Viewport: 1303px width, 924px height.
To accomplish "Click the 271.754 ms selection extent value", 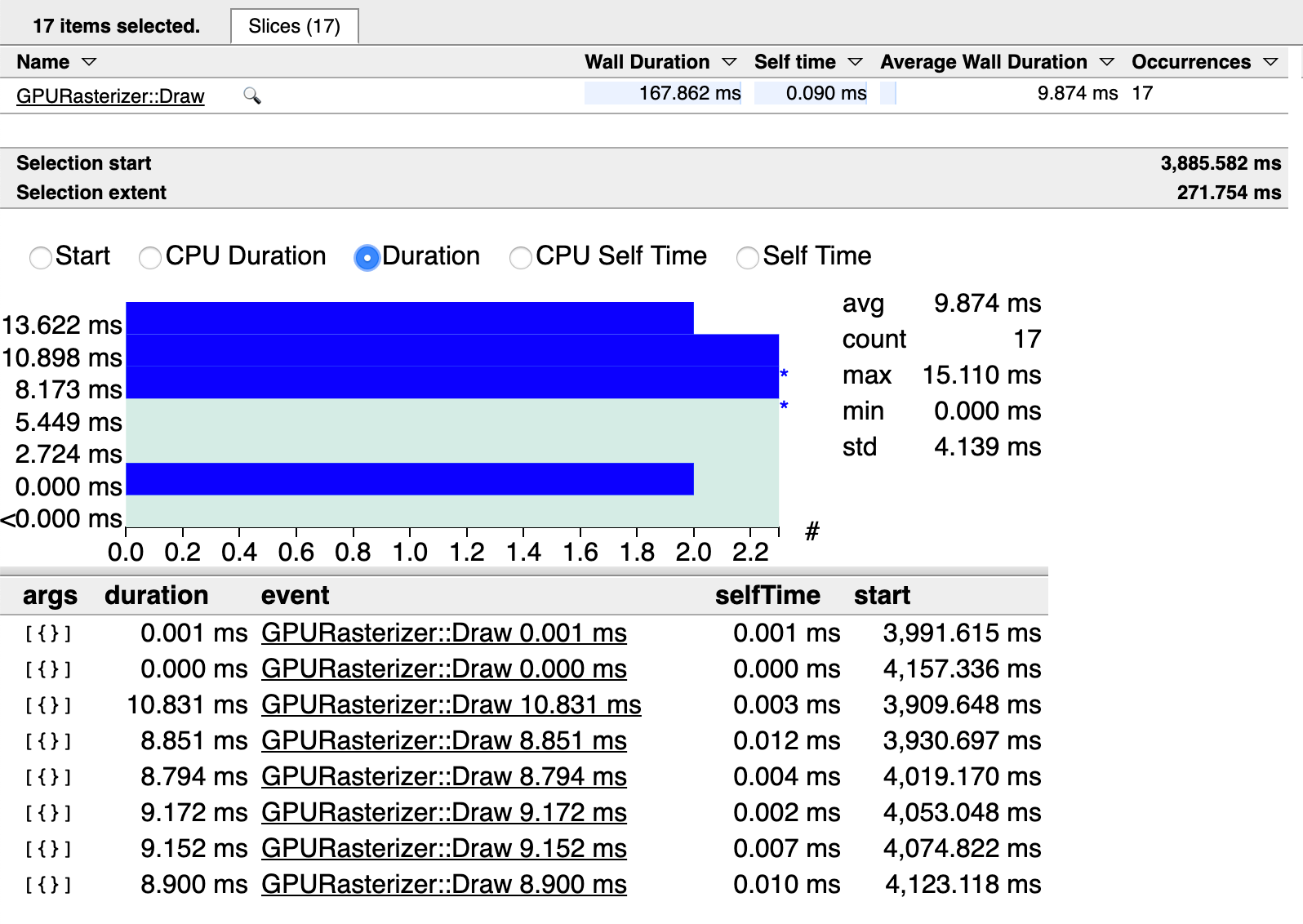I will coord(1229,193).
